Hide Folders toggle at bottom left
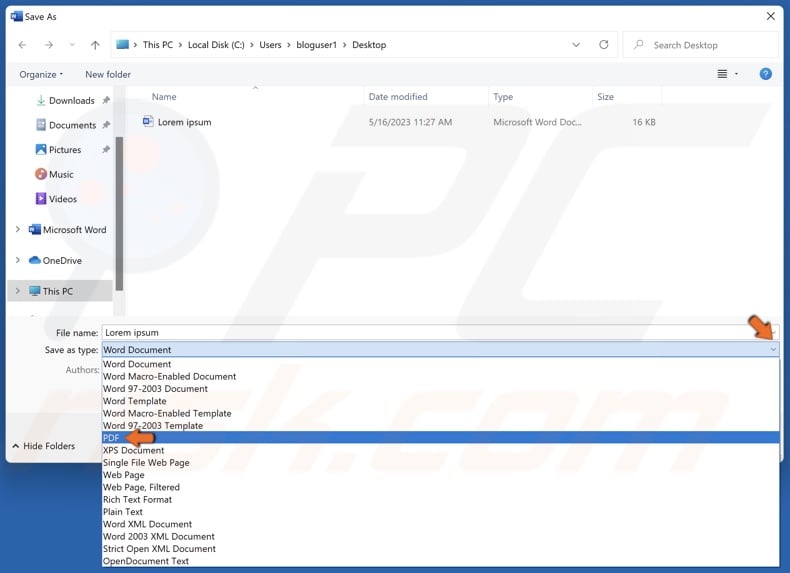The image size is (790, 573). point(43,446)
